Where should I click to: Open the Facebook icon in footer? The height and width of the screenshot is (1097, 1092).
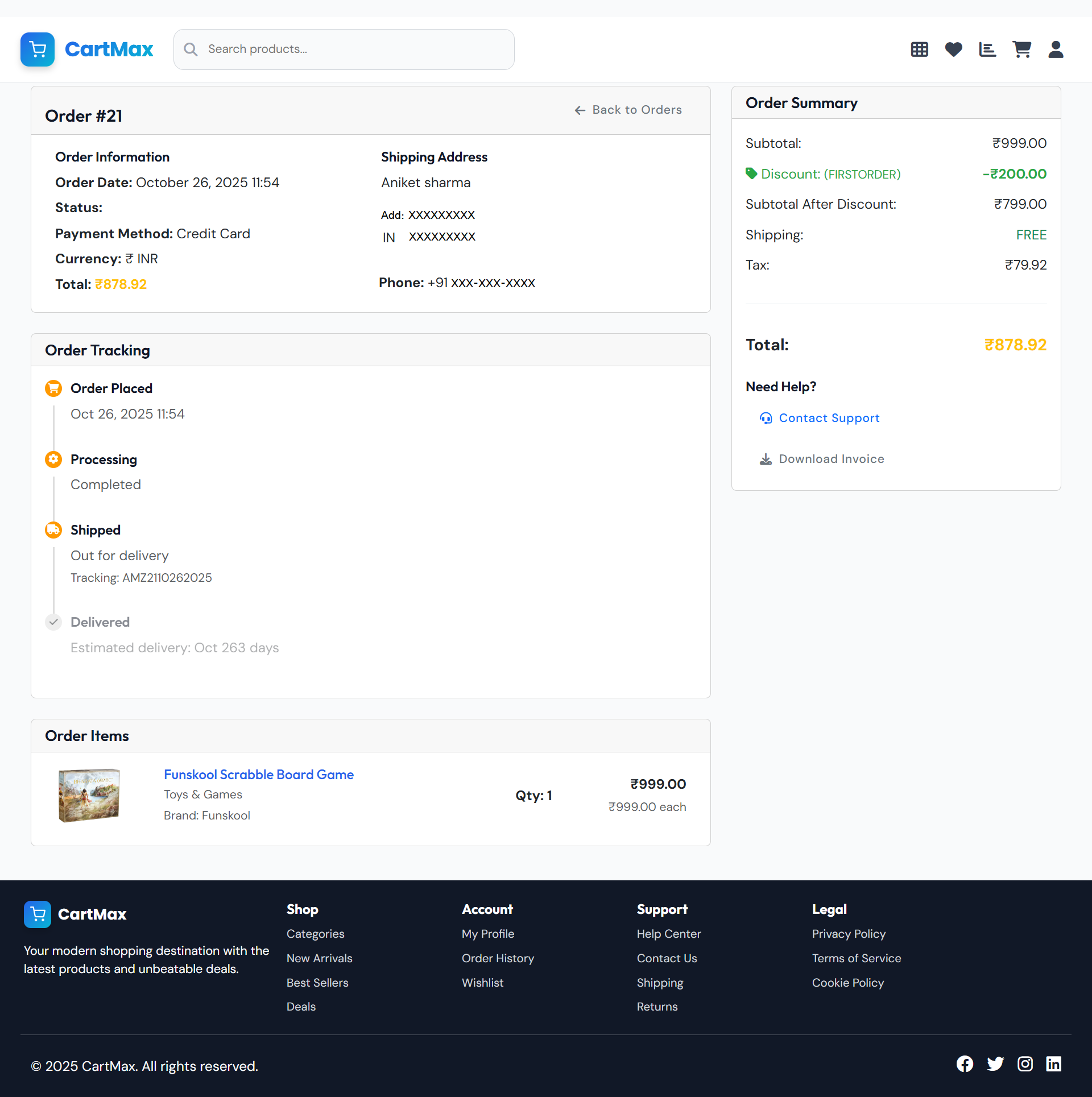(x=965, y=1064)
